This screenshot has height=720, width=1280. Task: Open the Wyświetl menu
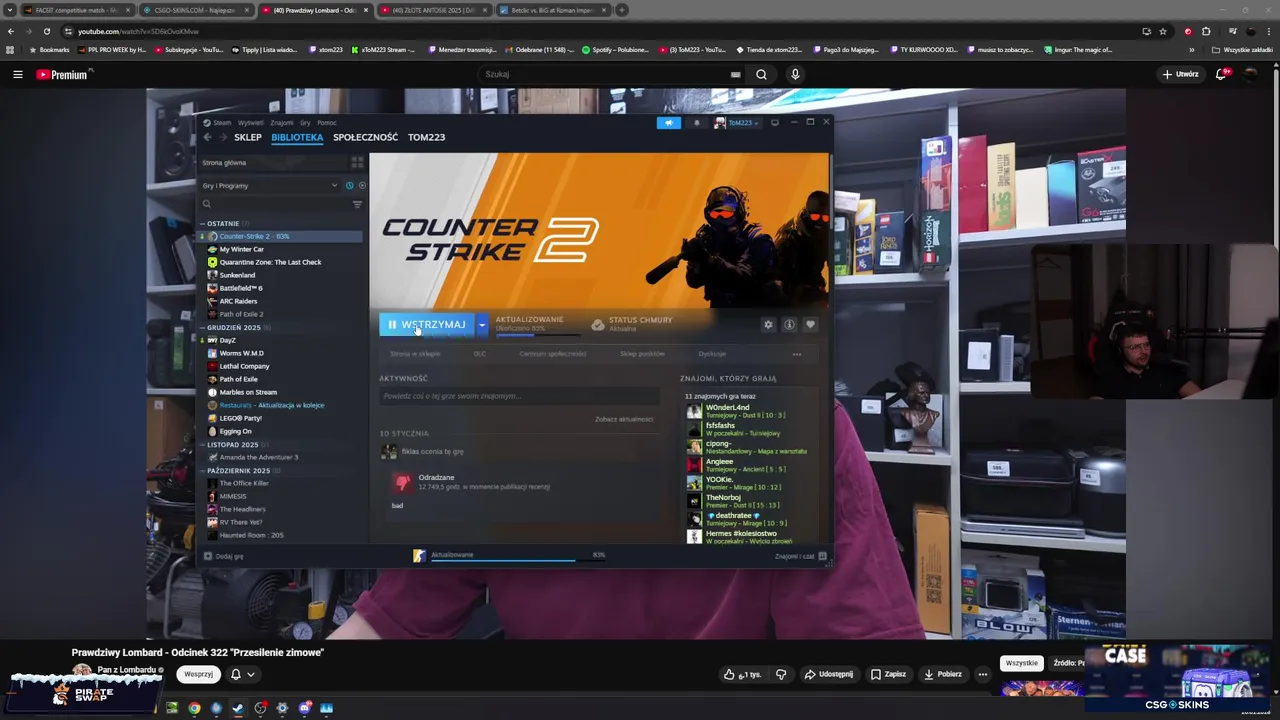click(251, 123)
